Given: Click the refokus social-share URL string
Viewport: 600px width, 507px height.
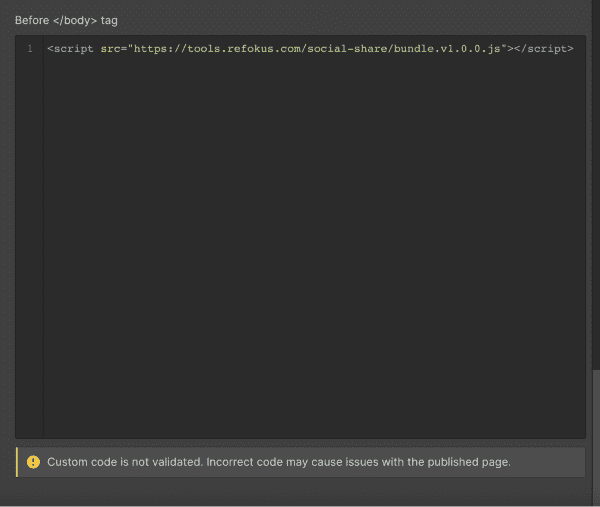Looking at the screenshot, I should tap(317, 49).
